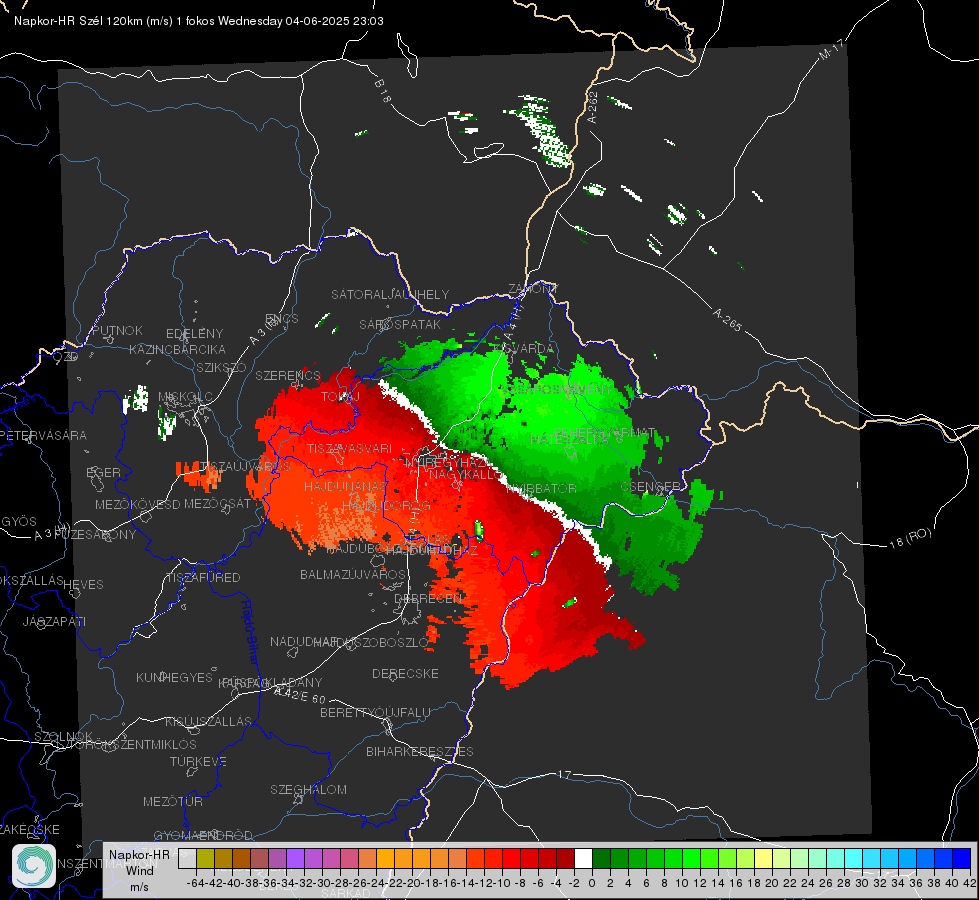Click the SÁTORALJAÚJHELY city label
Image resolution: width=979 pixels, height=900 pixels.
390,294
